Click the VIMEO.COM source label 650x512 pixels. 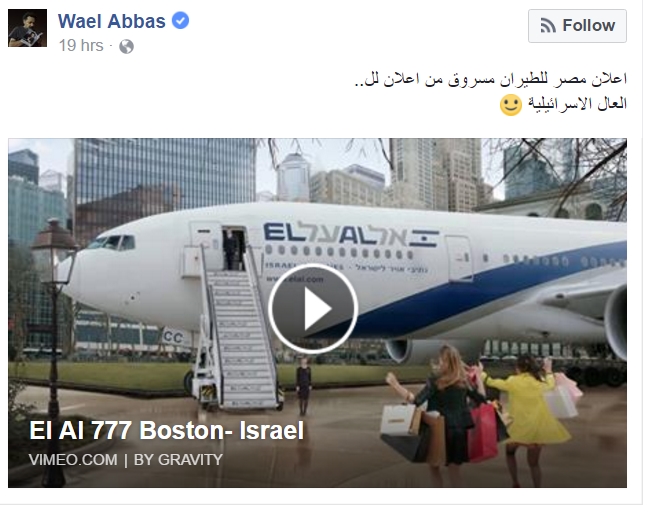[x=73, y=460]
